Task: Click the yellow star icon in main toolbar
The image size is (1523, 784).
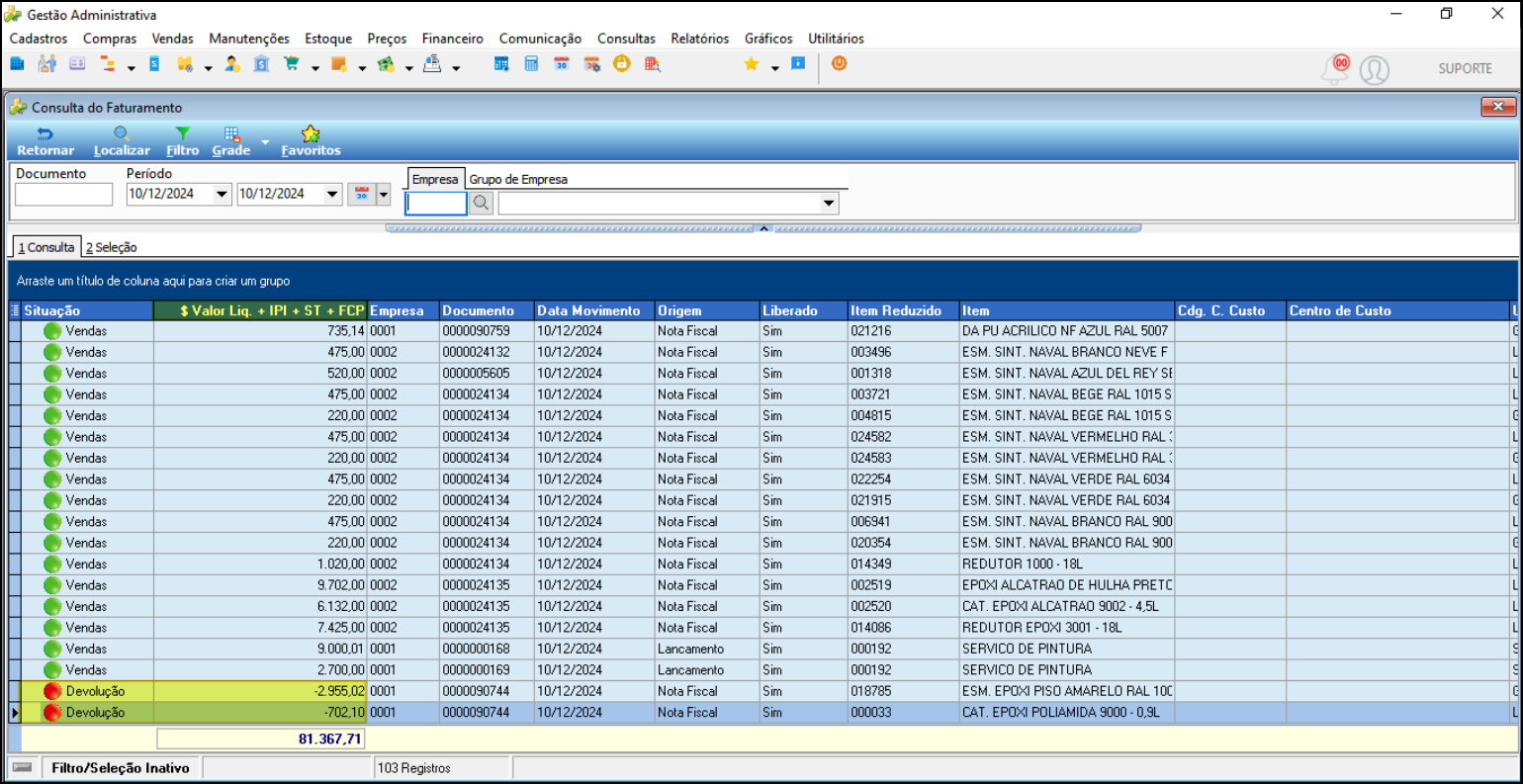Action: pyautogui.click(x=751, y=64)
